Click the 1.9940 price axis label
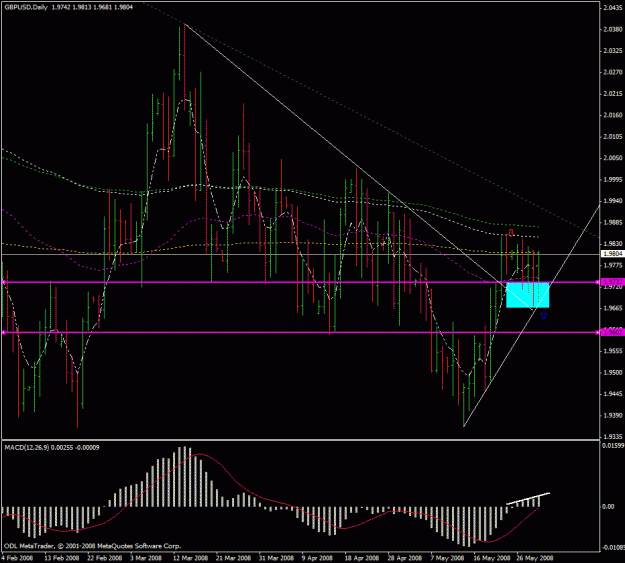Viewport: 625px width, 563px height. 613,201
